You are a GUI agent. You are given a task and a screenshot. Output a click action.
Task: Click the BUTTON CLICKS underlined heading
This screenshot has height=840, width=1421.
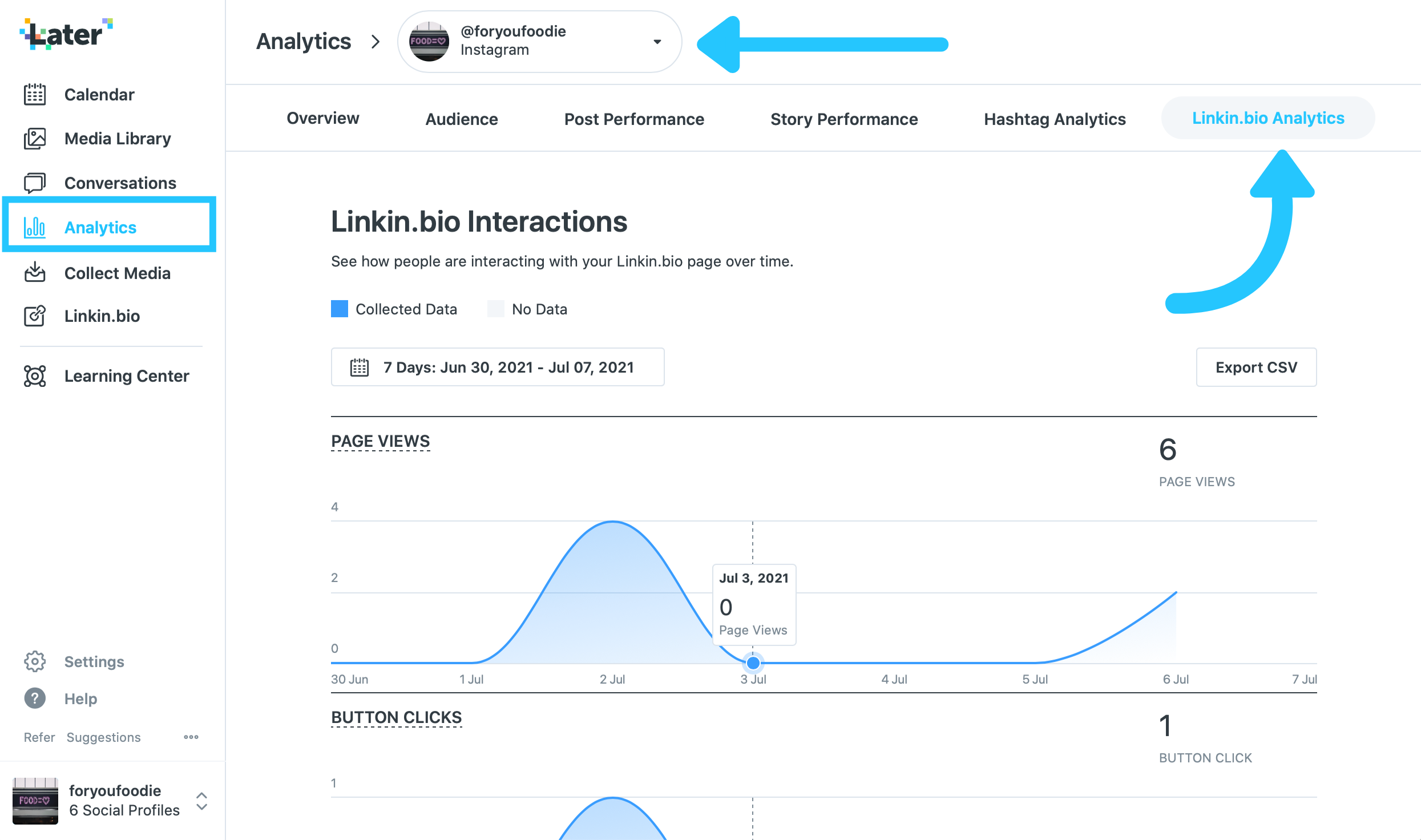[x=397, y=718]
